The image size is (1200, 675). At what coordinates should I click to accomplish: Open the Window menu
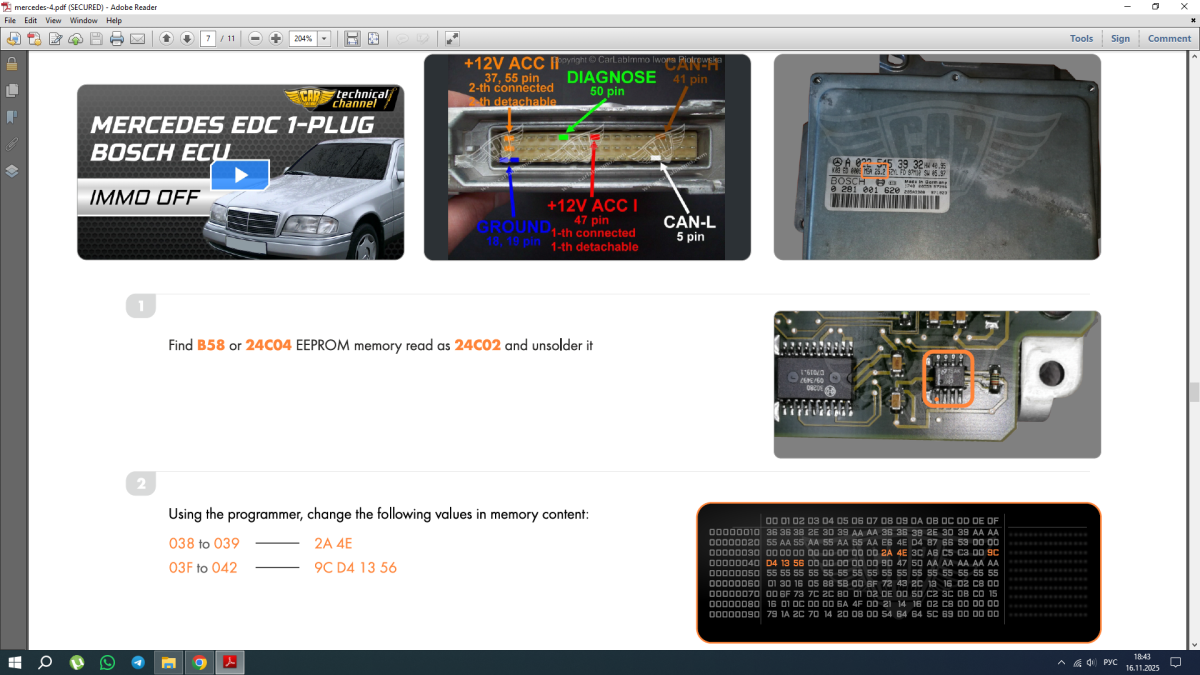tap(83, 20)
